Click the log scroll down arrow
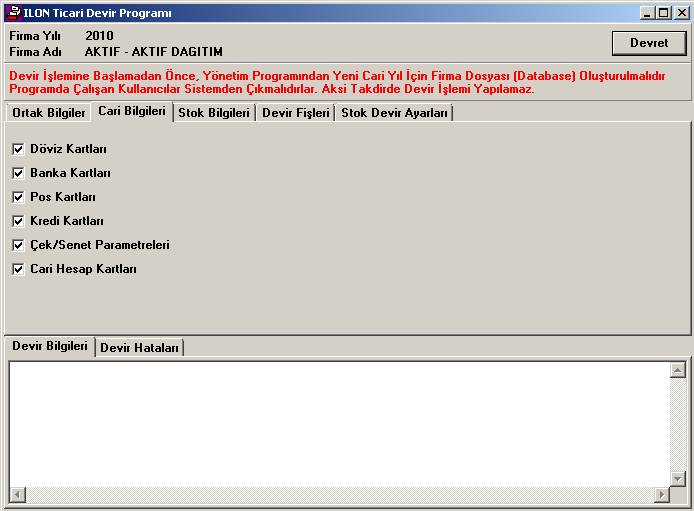Viewport: 694px width, 511px height. click(x=678, y=478)
